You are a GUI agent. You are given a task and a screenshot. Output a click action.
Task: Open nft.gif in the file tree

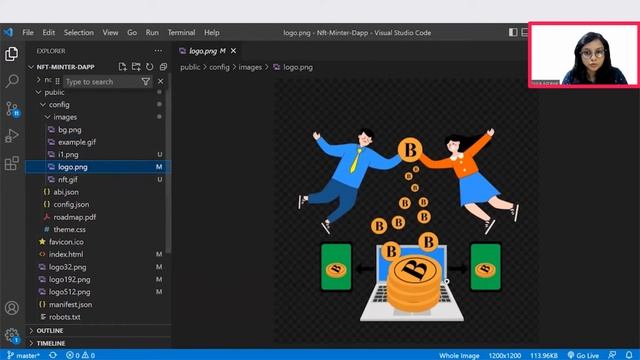[x=68, y=180]
